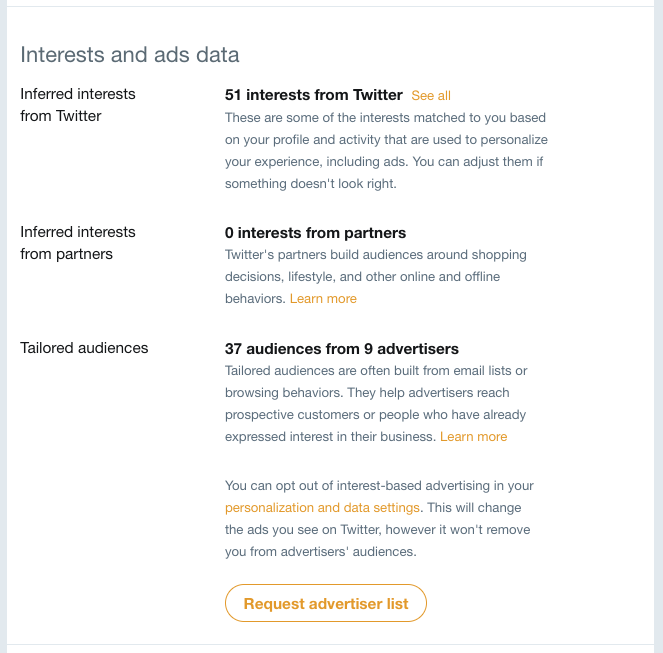
Task: Select the Inferred interests from partners label
Action: pos(78,243)
